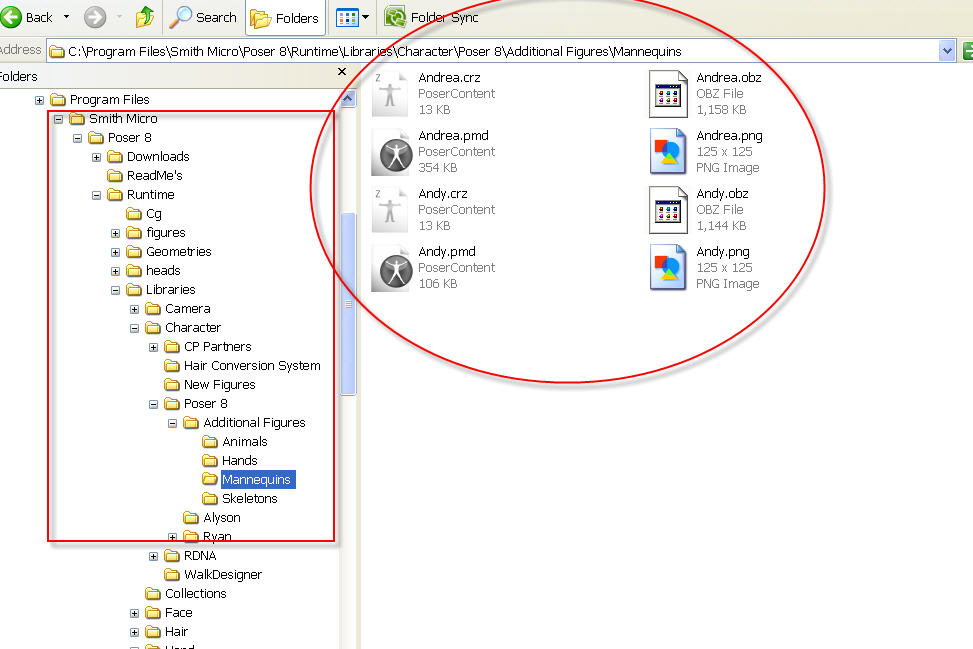This screenshot has height=649, width=973.
Task: Open the Views dropdown button
Action: [352, 18]
